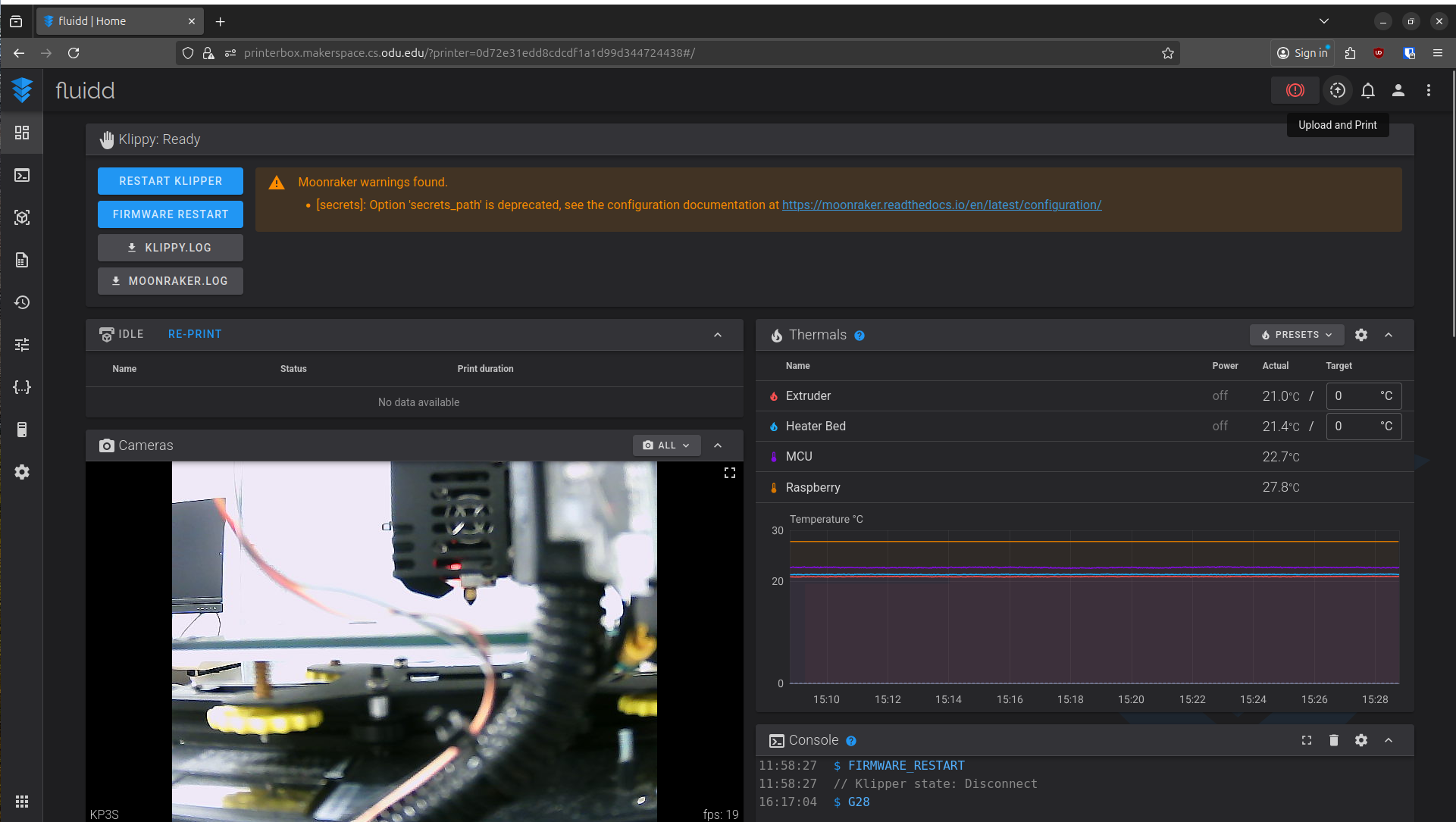Collapse the Console panel

click(1389, 740)
